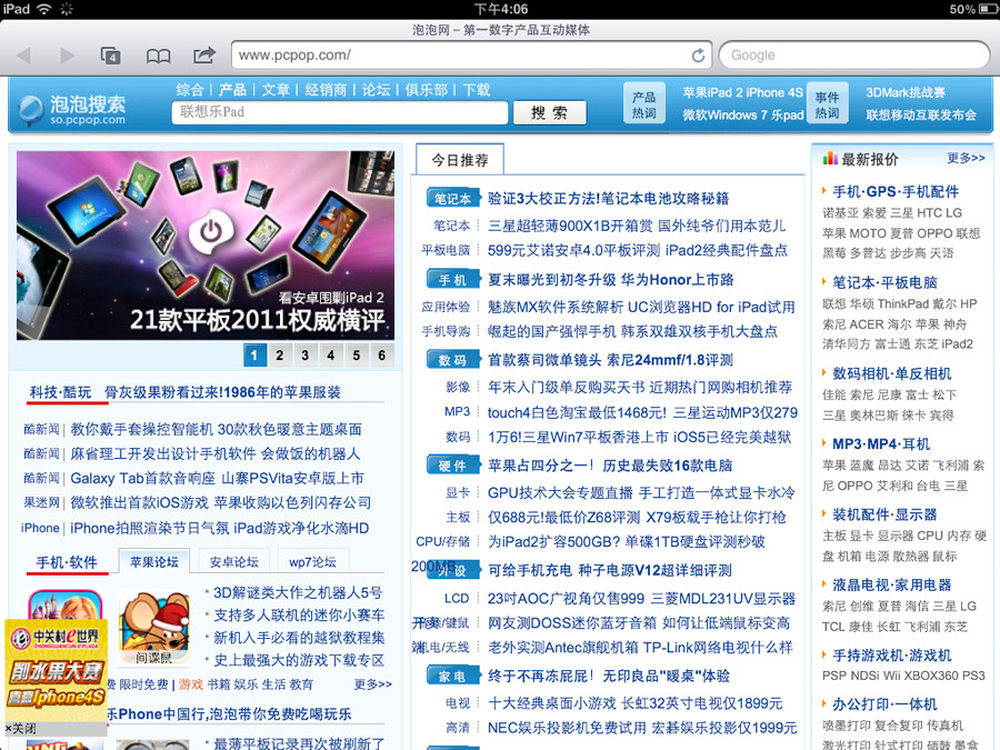Open 可给手机充电 种子电源V12超详细评测 headline
The height and width of the screenshot is (750, 1000).
click(610, 570)
